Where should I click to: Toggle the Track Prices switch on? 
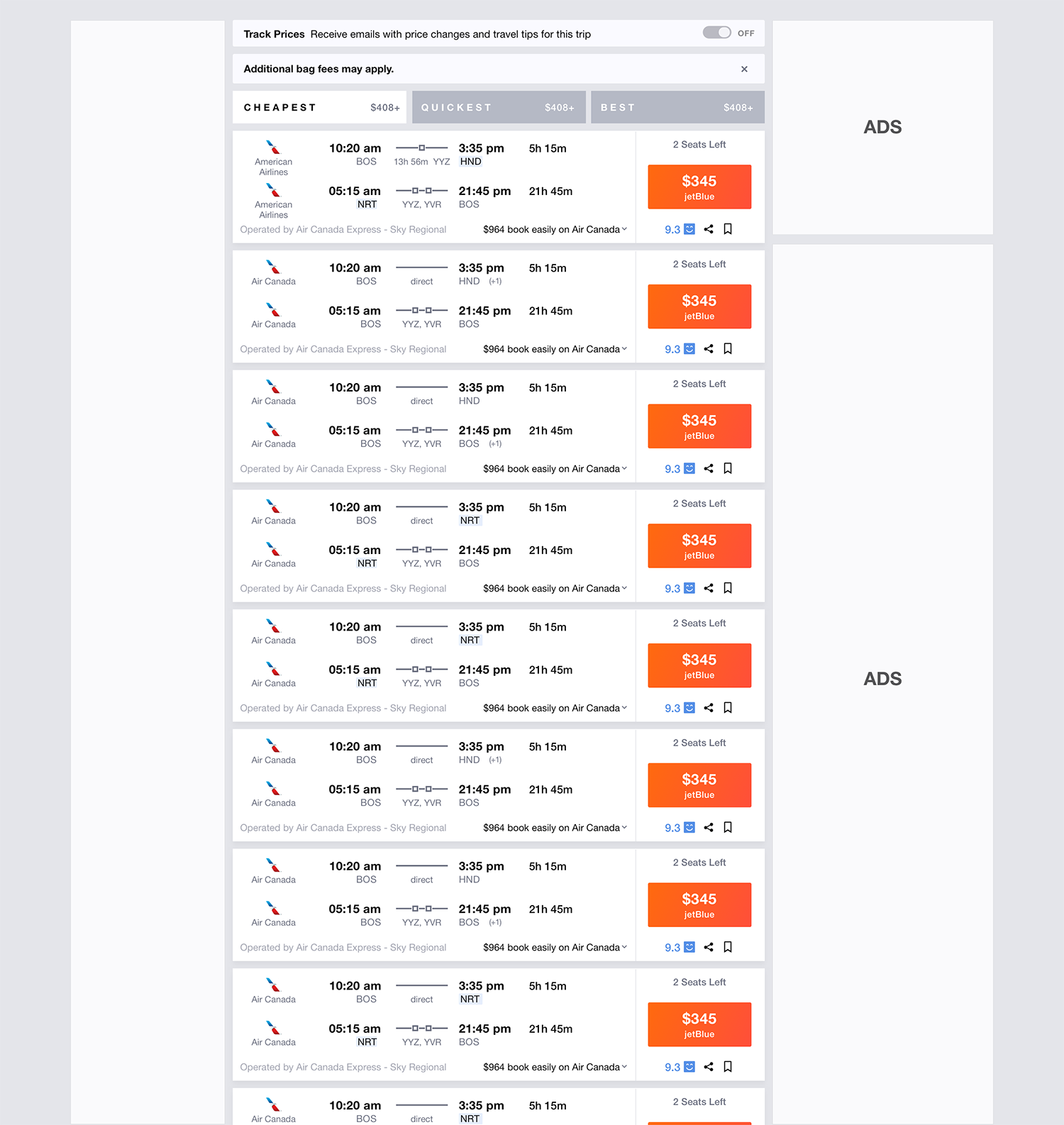click(716, 33)
